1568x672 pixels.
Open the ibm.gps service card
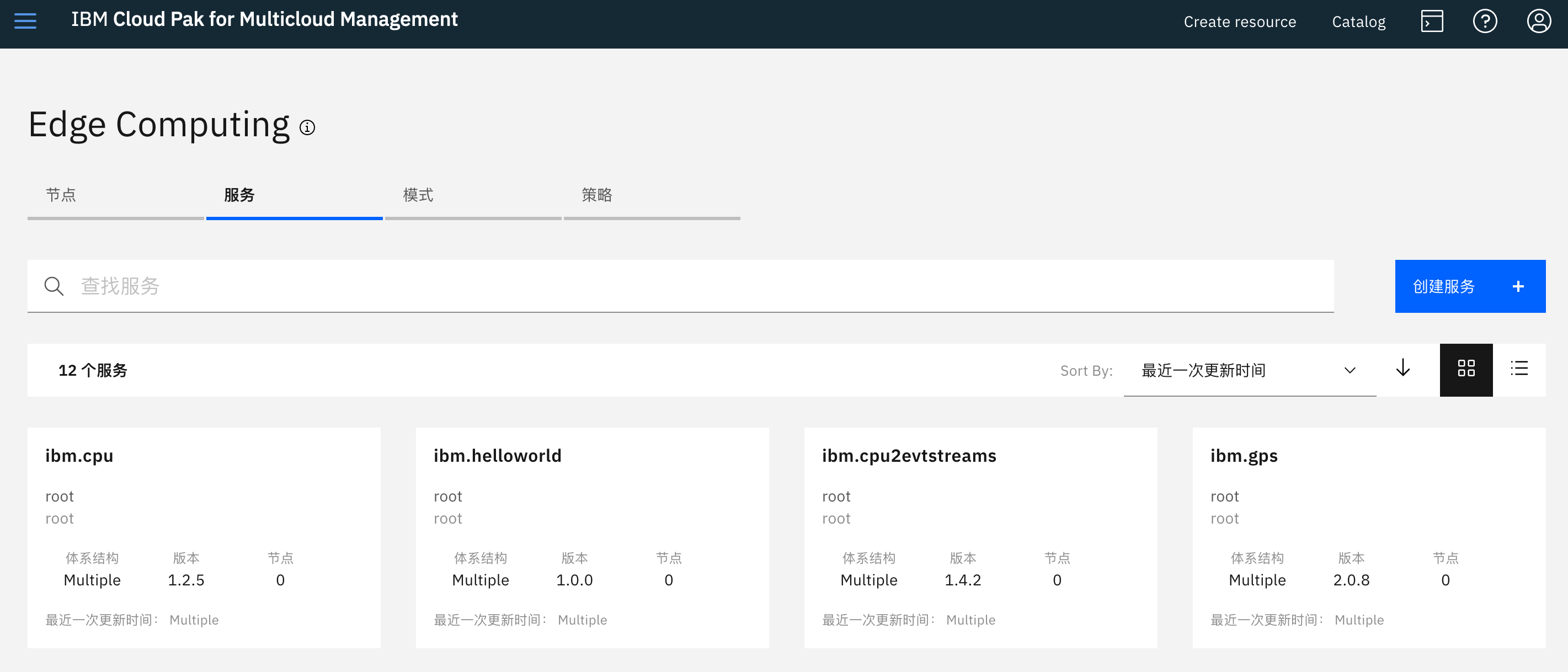[x=1368, y=537]
